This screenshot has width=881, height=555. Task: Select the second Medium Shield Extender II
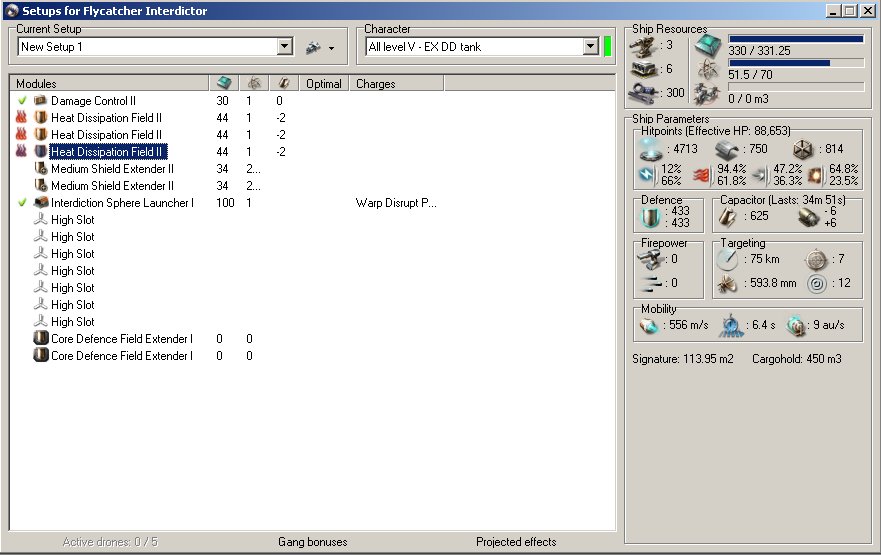[112, 185]
